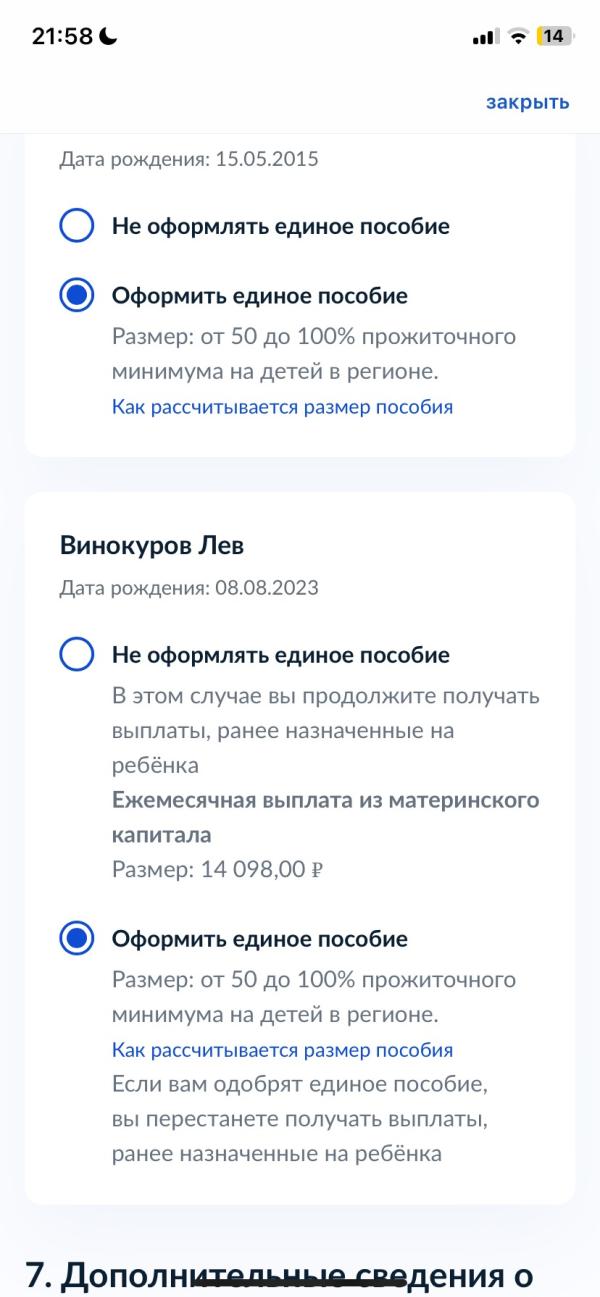Open "Как рассчитывается размер пособия" link in Винокуров Лев card

pos(282,1050)
